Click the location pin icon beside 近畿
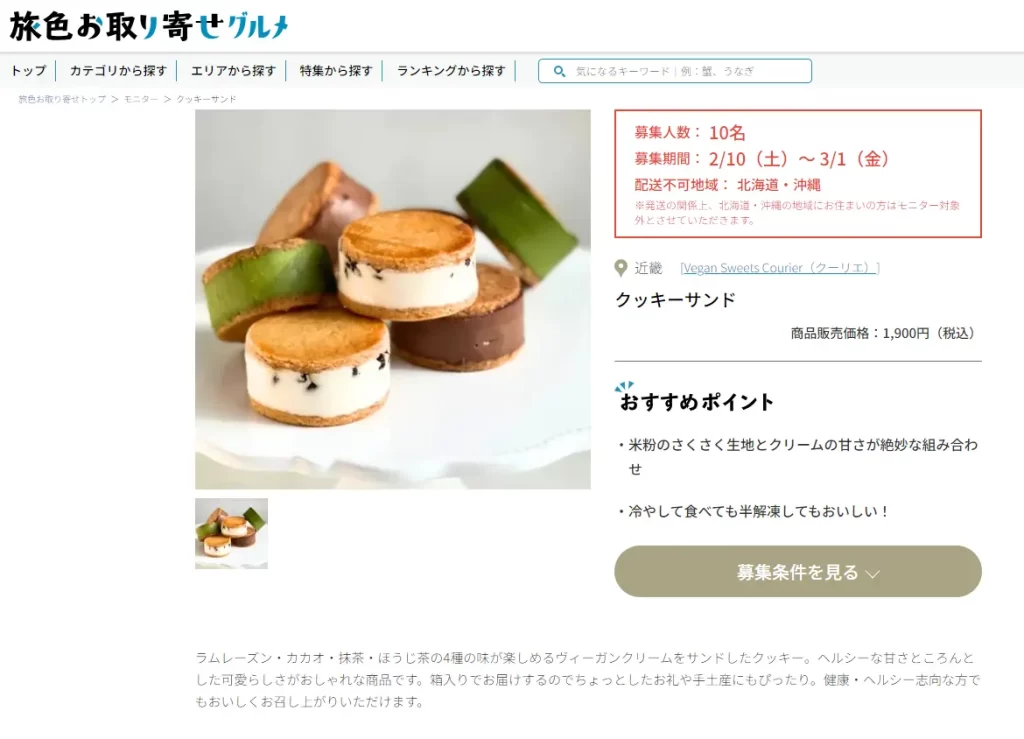This screenshot has width=1024, height=739. click(621, 268)
